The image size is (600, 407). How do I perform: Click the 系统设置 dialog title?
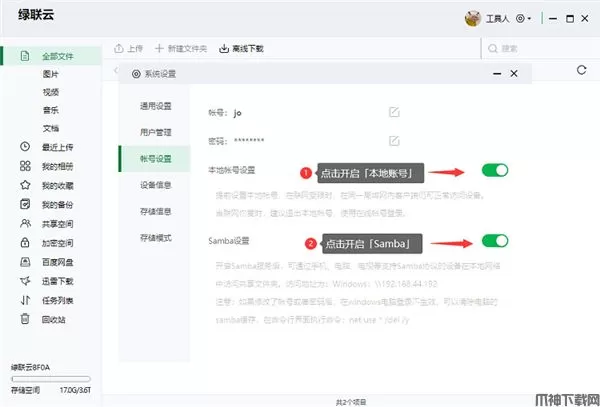(x=160, y=74)
